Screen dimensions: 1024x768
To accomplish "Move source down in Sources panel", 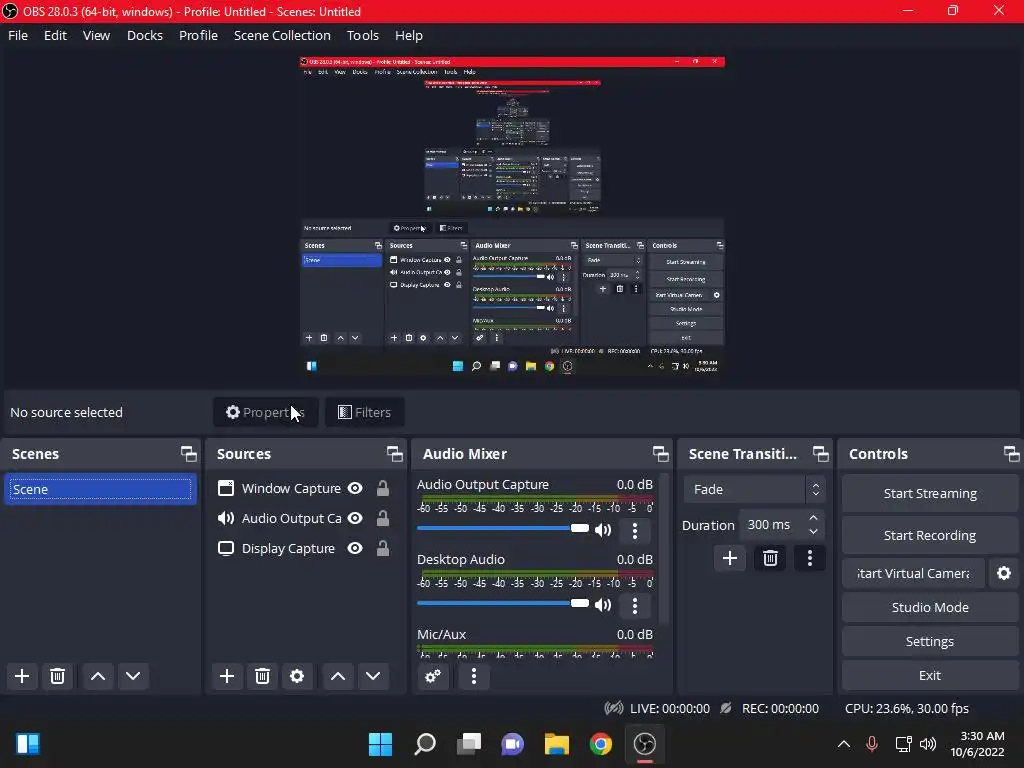I will pos(373,676).
